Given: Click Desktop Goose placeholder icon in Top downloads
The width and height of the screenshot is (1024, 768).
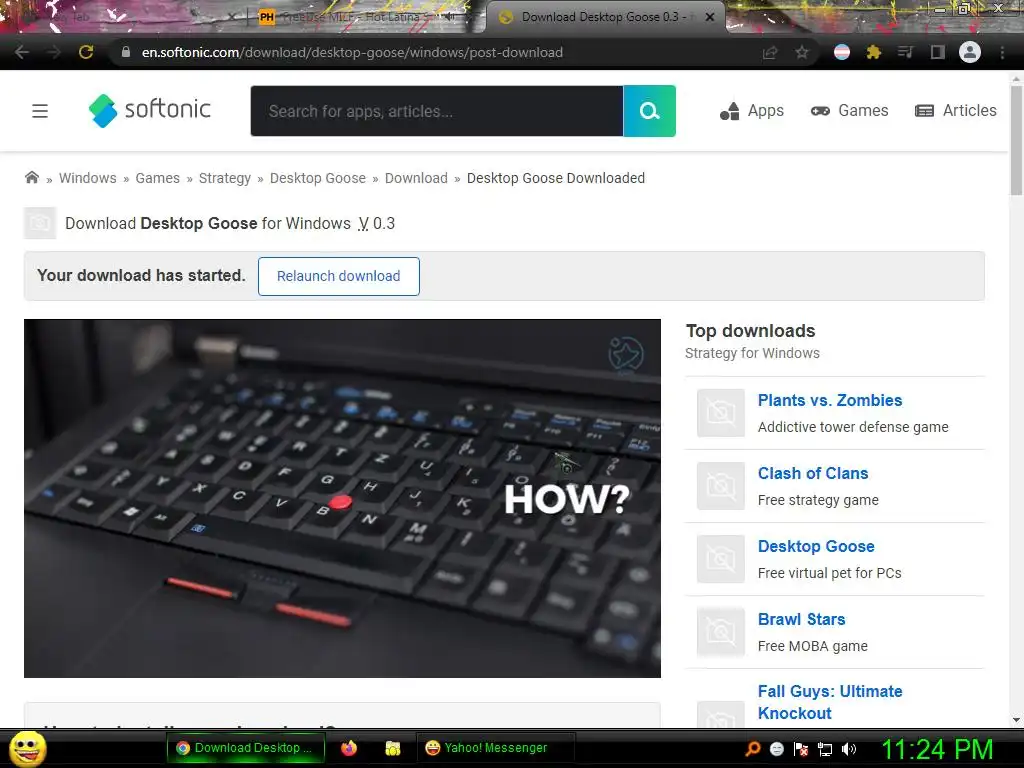Looking at the screenshot, I should tap(720, 559).
